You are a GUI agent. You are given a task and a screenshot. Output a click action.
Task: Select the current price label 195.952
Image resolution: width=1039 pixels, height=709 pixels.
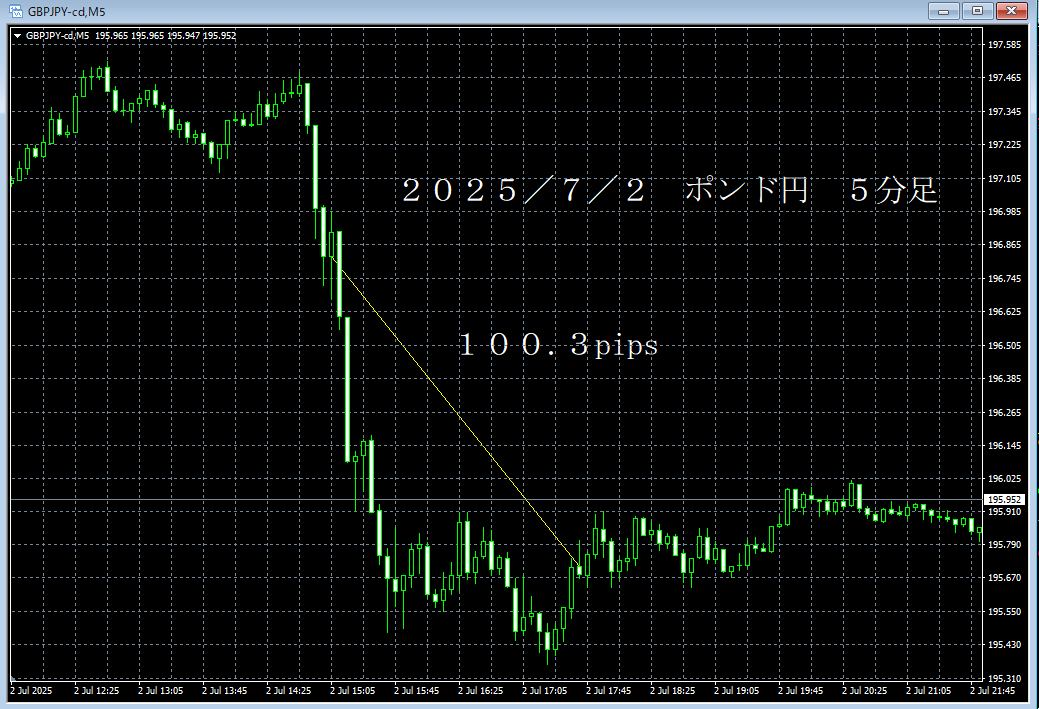coord(1005,500)
